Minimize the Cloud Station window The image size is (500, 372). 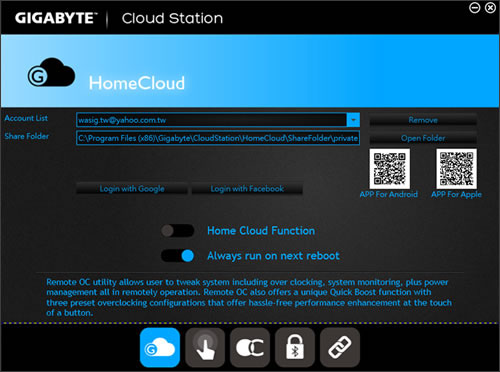click(x=475, y=8)
